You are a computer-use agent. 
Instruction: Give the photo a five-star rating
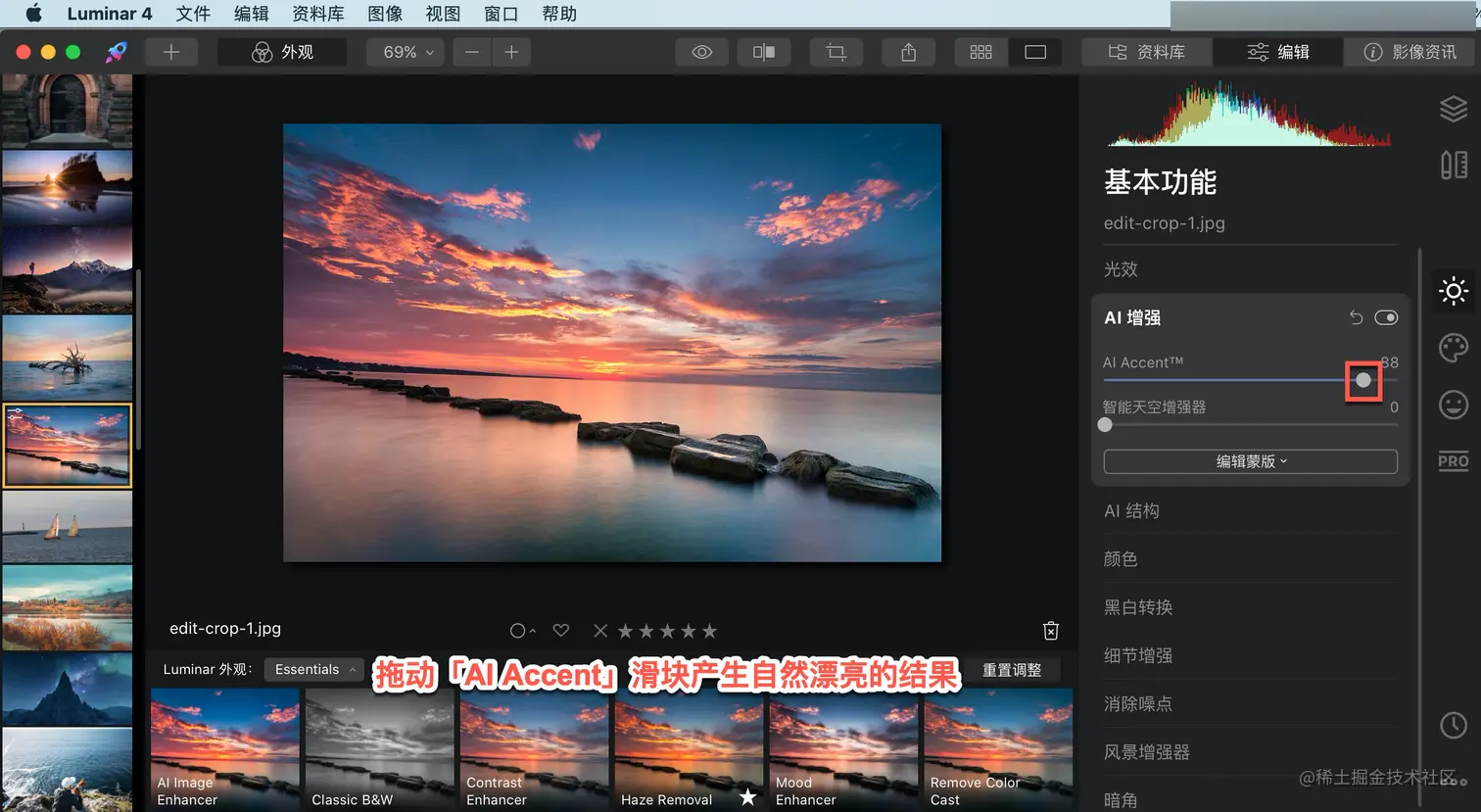(710, 631)
